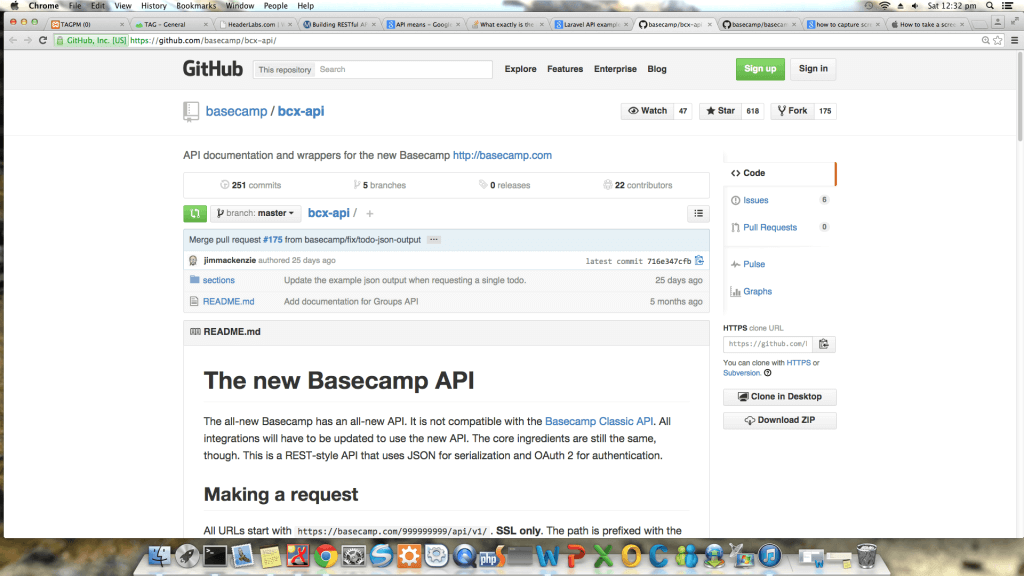Click the address bar URL
1024x576 pixels.
point(202,40)
